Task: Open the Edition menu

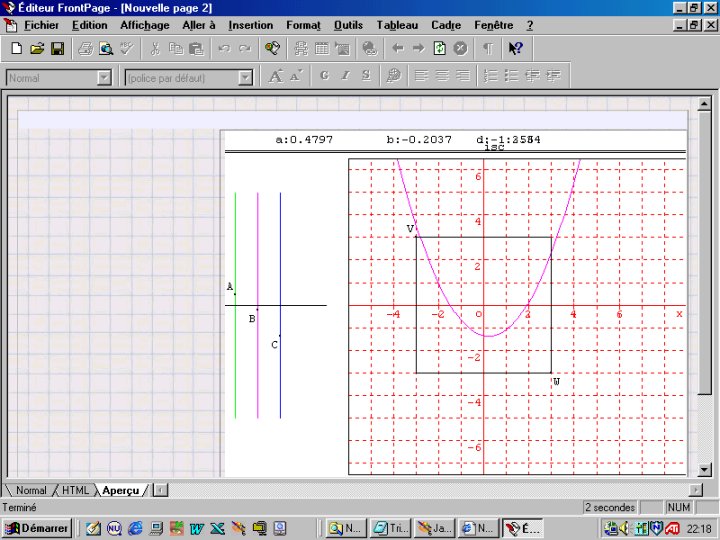Action: [x=90, y=25]
